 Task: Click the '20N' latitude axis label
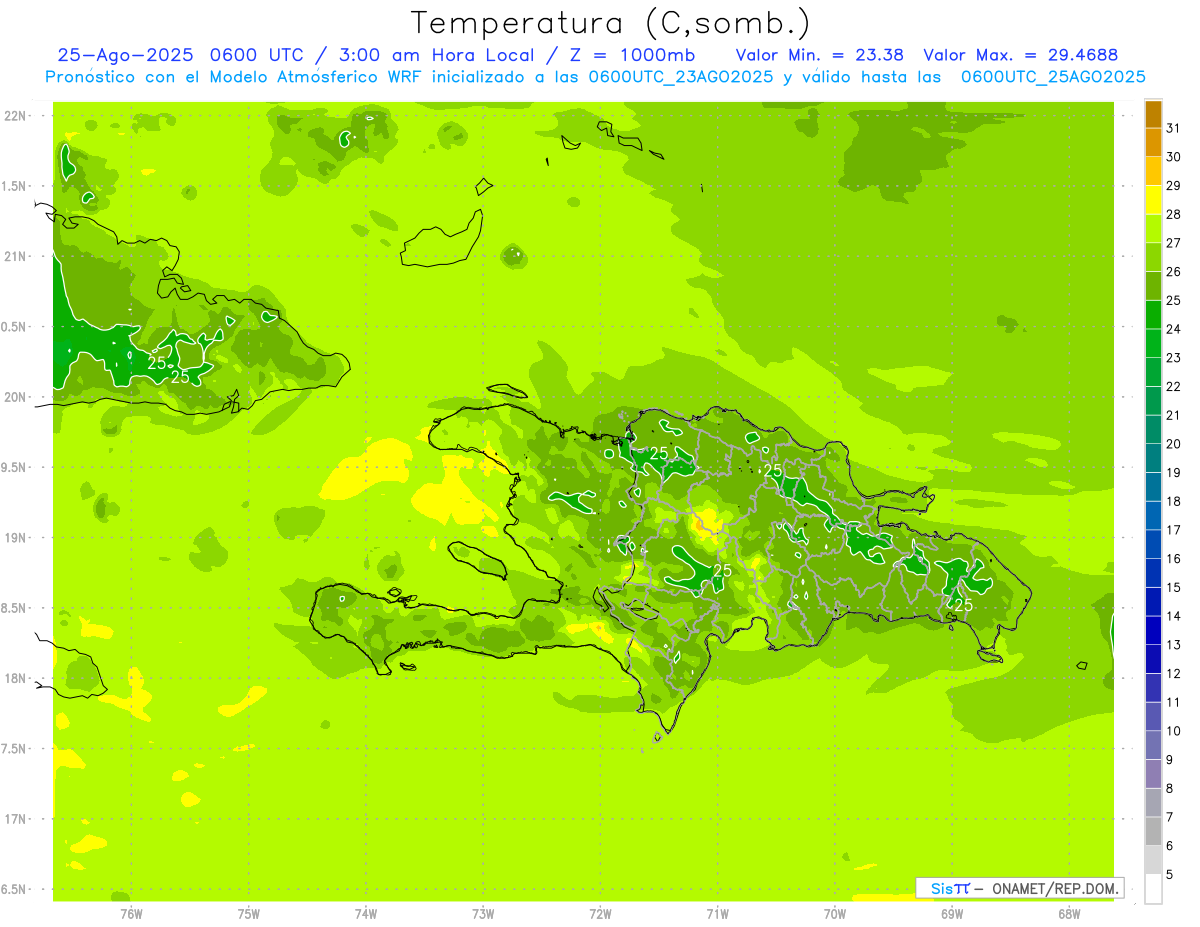(x=15, y=397)
